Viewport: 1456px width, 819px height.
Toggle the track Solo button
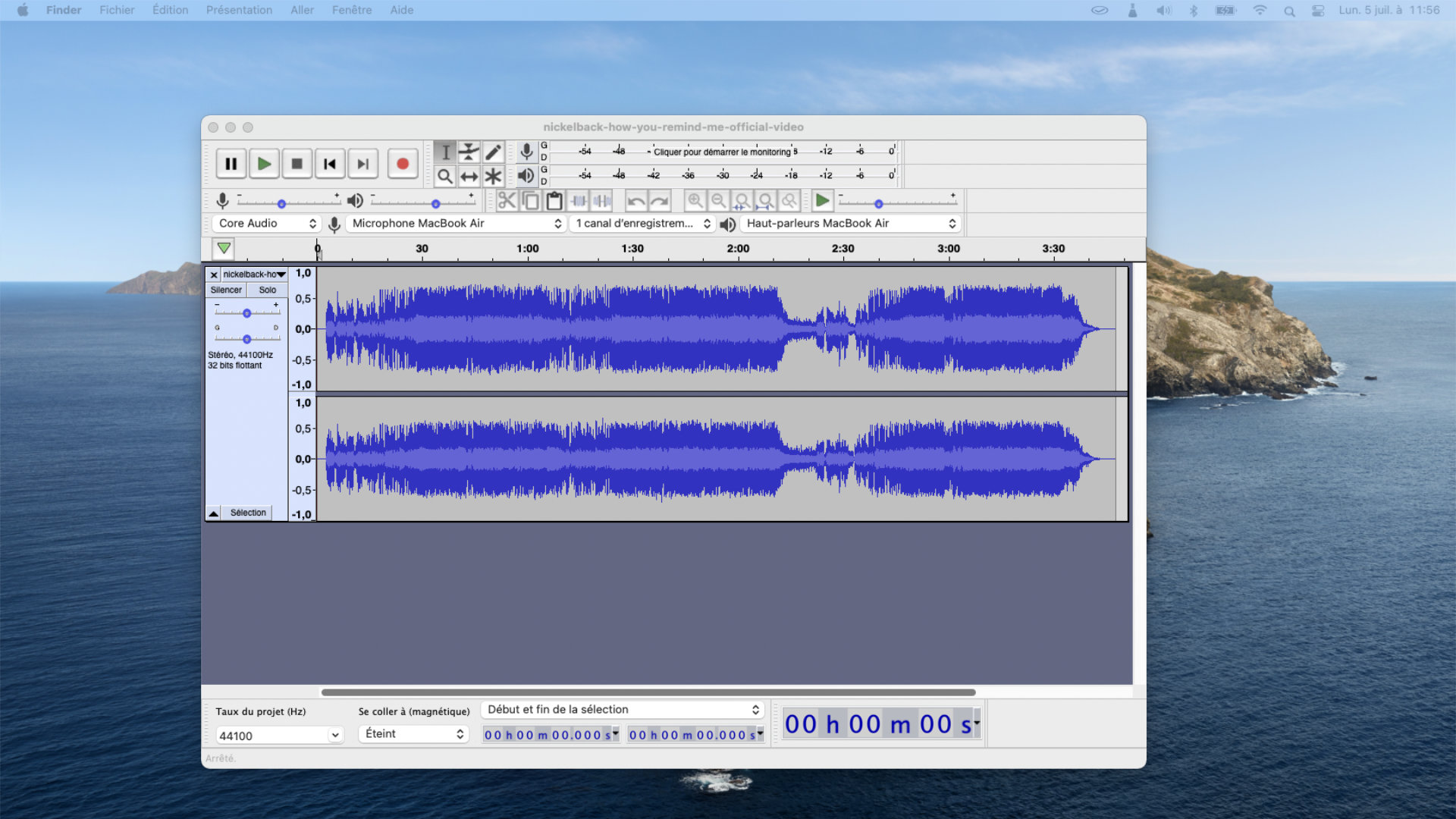pos(268,290)
